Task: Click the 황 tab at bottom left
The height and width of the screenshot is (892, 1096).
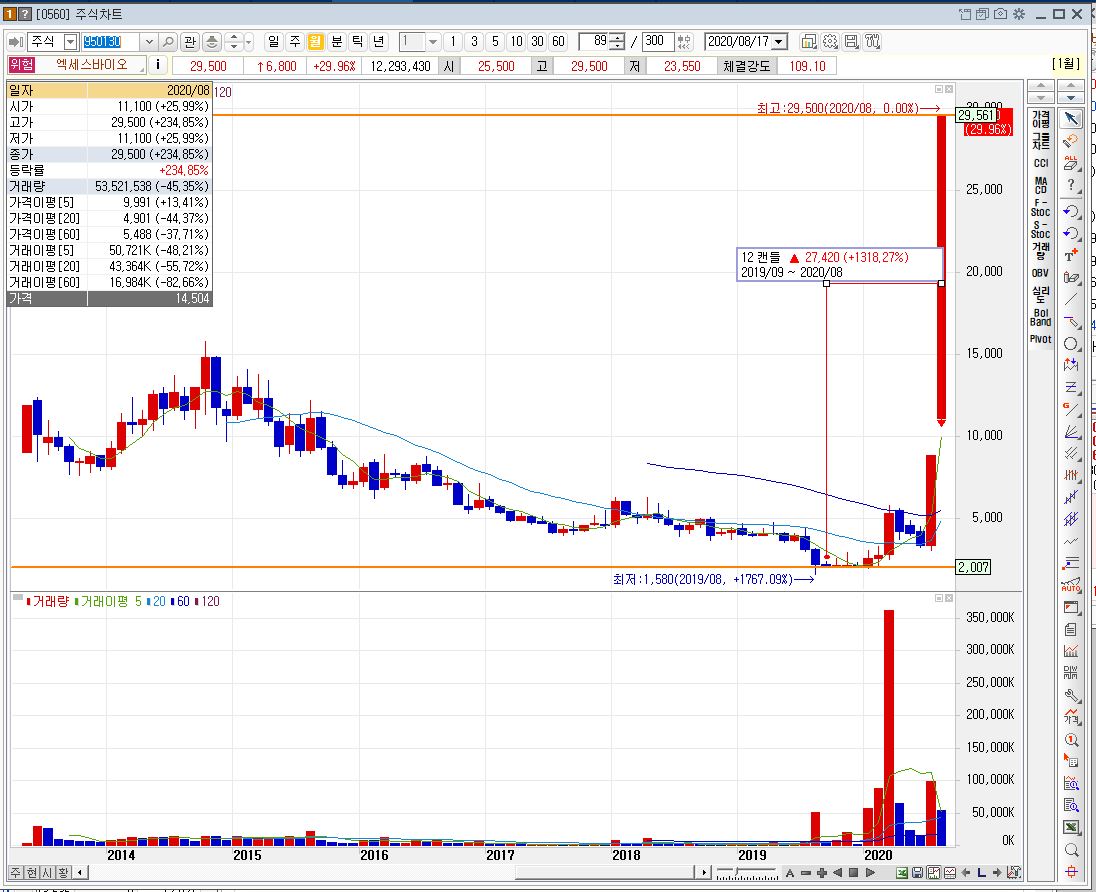Action: tap(63, 872)
